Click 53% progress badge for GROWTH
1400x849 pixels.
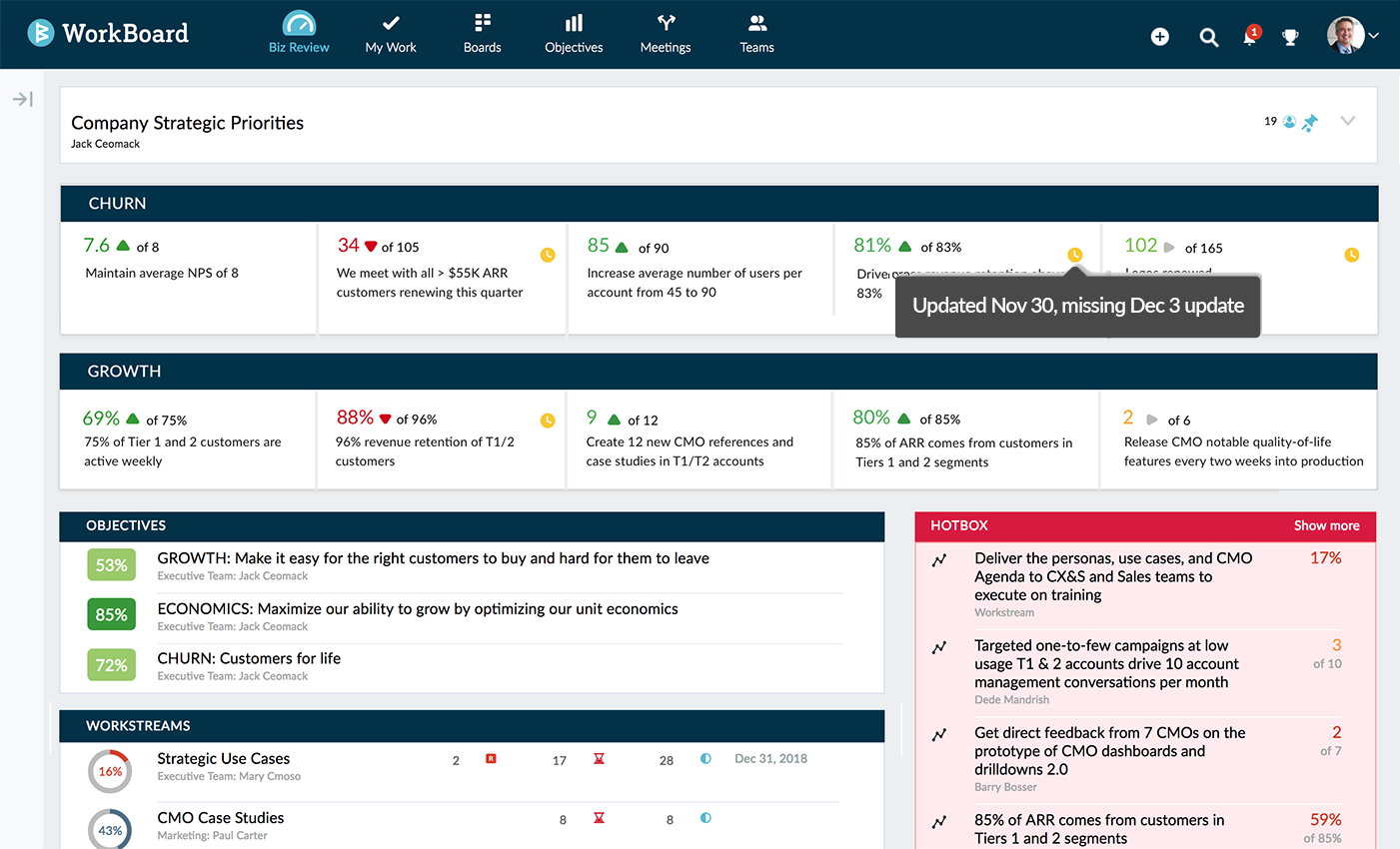[111, 565]
